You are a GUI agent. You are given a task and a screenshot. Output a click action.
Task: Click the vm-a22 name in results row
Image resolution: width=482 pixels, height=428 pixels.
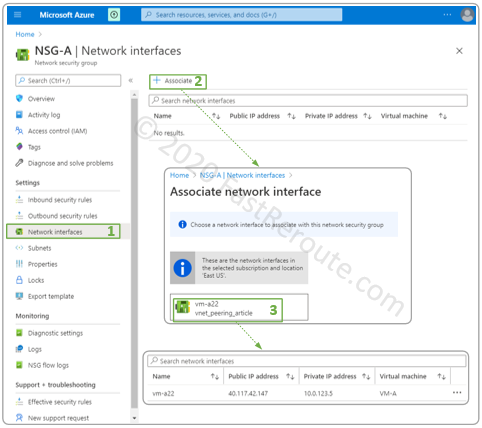(163, 394)
